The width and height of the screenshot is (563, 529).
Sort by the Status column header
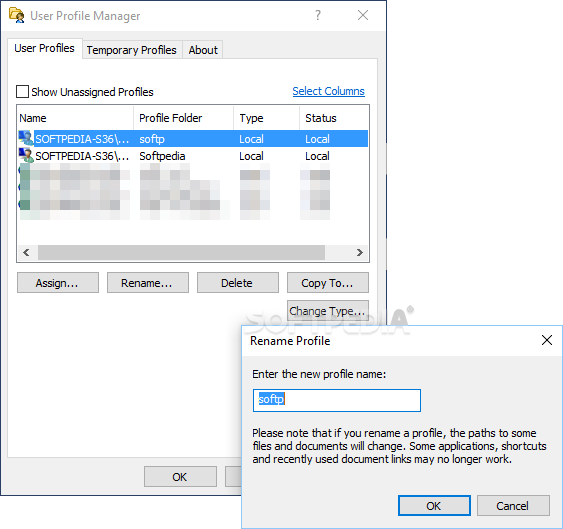[x=334, y=118]
